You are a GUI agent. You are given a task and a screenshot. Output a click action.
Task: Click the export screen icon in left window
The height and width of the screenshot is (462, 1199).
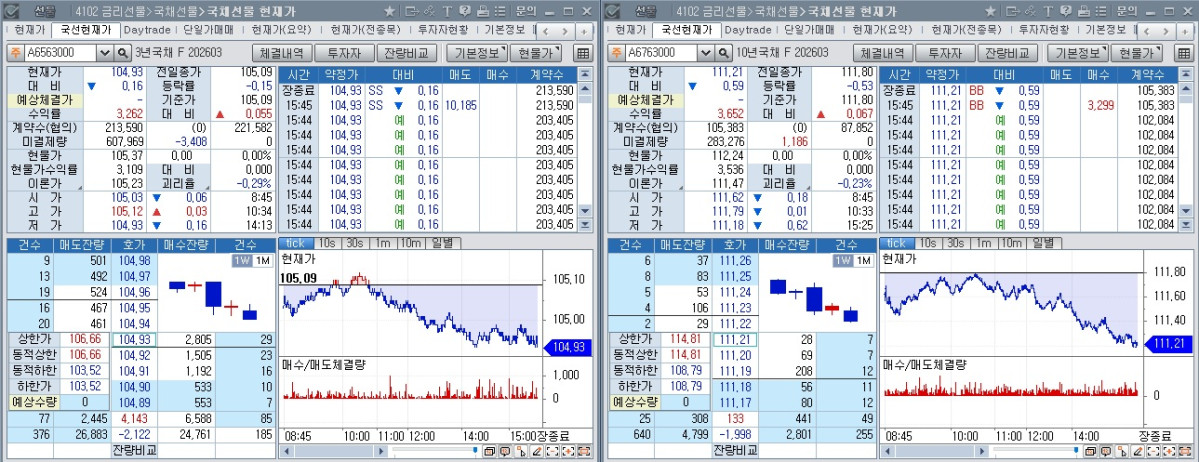click(412, 11)
